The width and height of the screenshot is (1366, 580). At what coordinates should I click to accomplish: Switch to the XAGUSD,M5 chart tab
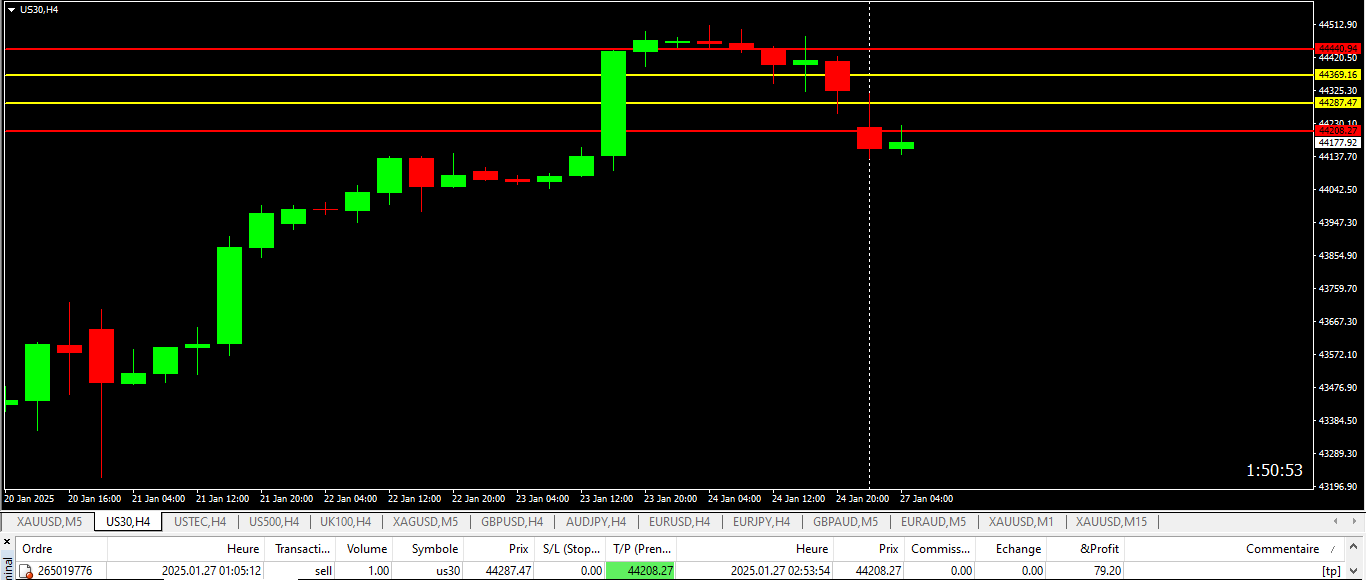tap(425, 522)
